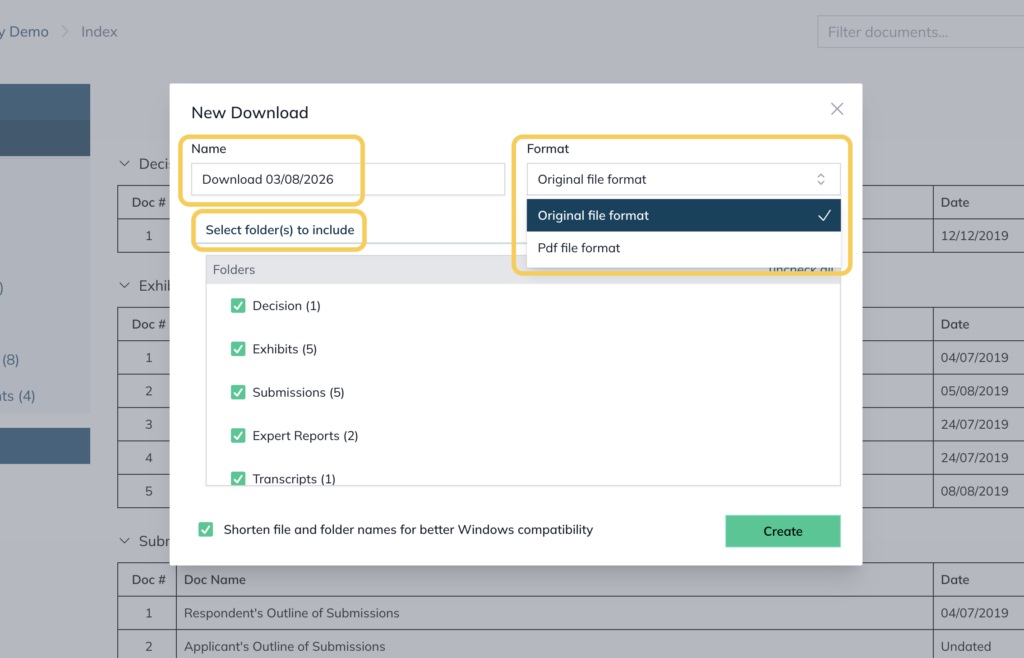
Task: Uncheck the Exhibits (5) folder
Action: click(238, 349)
